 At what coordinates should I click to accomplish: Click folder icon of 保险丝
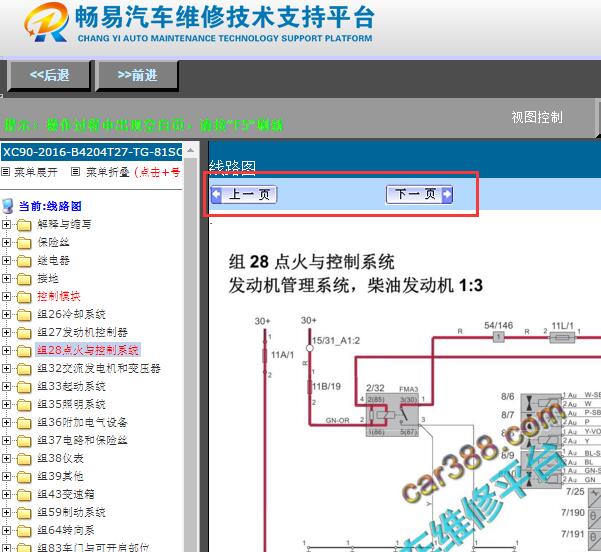pyautogui.click(x=24, y=243)
